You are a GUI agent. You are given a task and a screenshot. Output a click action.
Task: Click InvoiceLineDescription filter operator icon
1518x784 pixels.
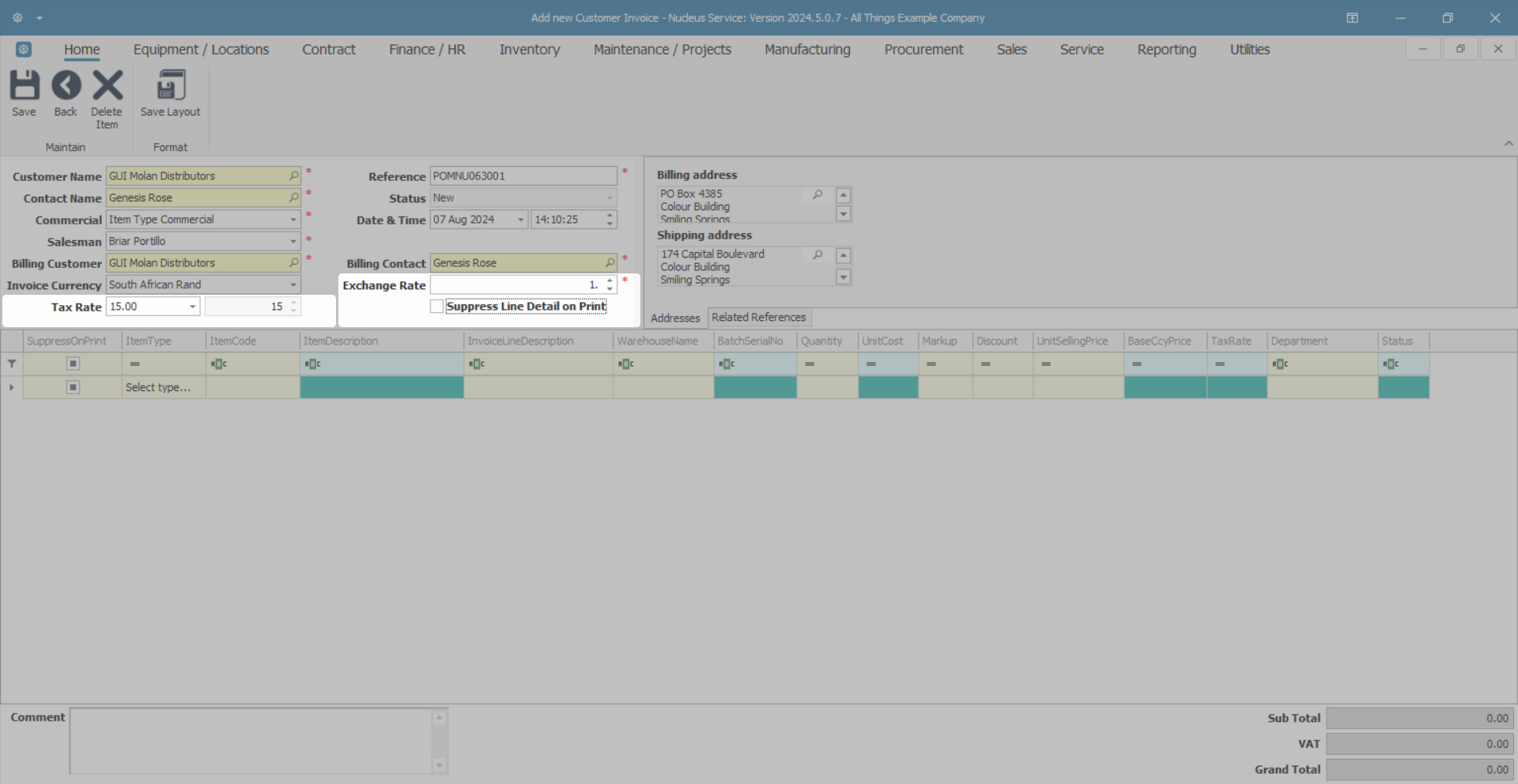point(477,364)
